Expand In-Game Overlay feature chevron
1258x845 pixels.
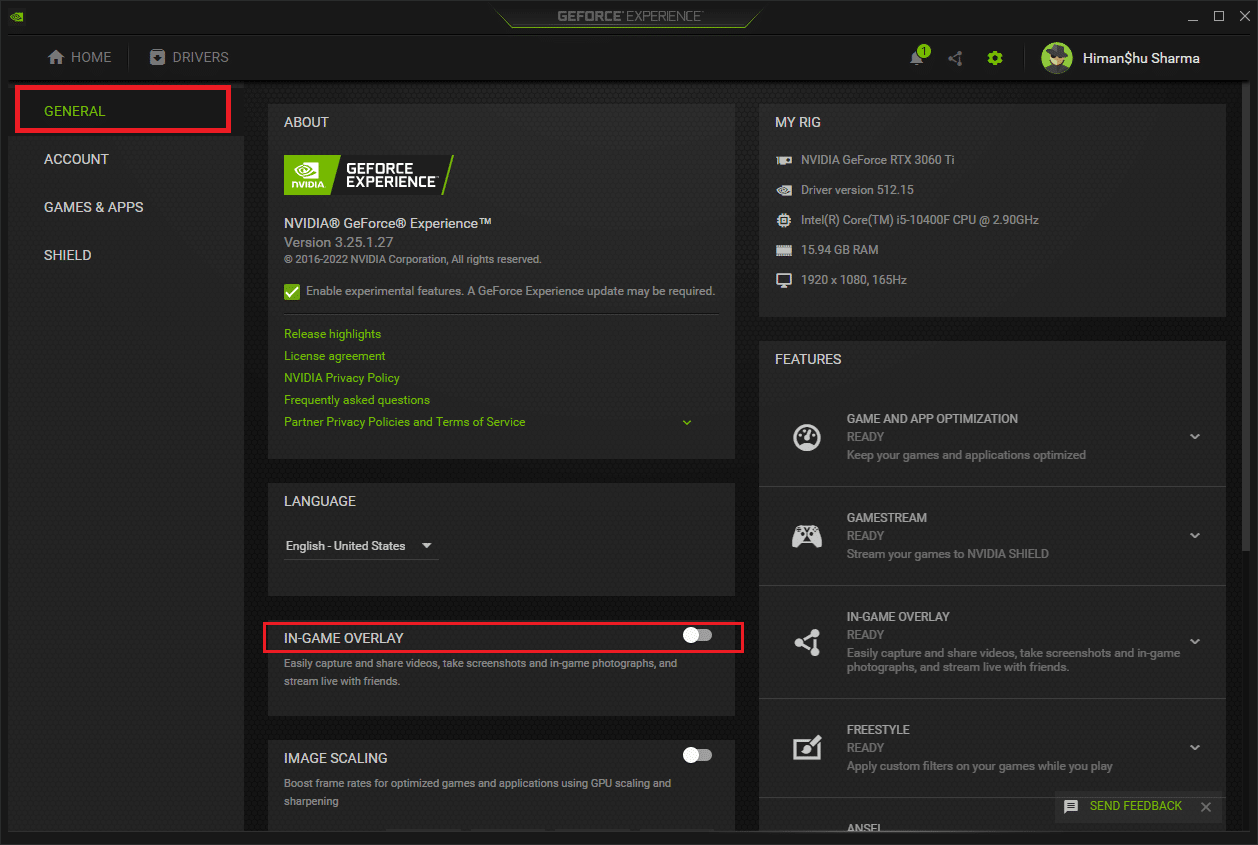click(1194, 642)
